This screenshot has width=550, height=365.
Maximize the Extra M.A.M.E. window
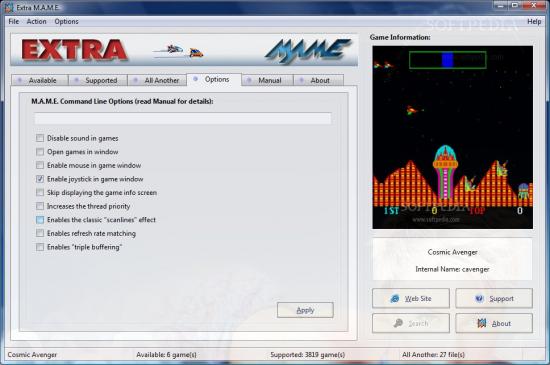pos(515,5)
